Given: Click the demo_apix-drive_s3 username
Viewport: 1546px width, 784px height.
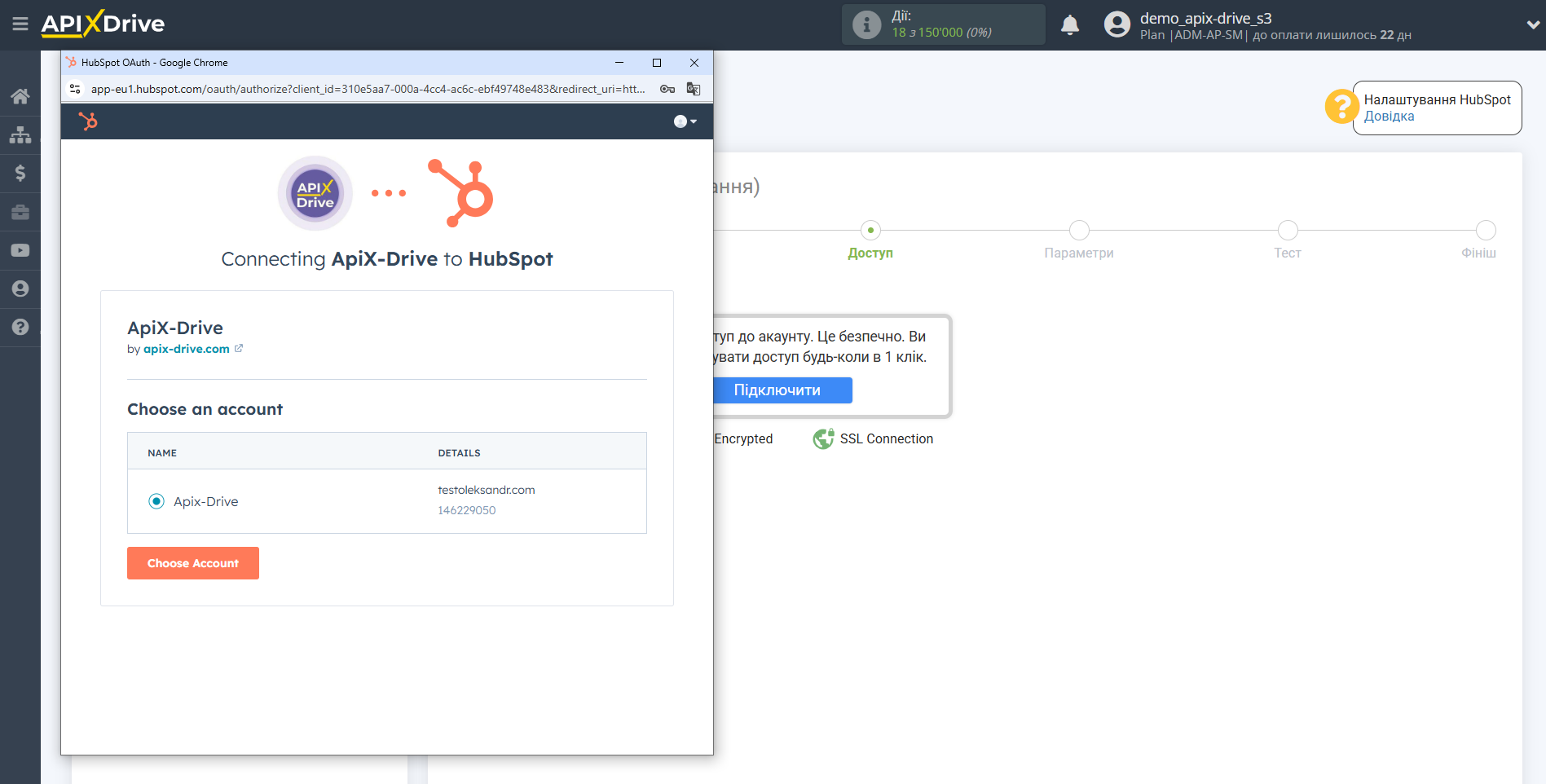Looking at the screenshot, I should pos(1205,18).
